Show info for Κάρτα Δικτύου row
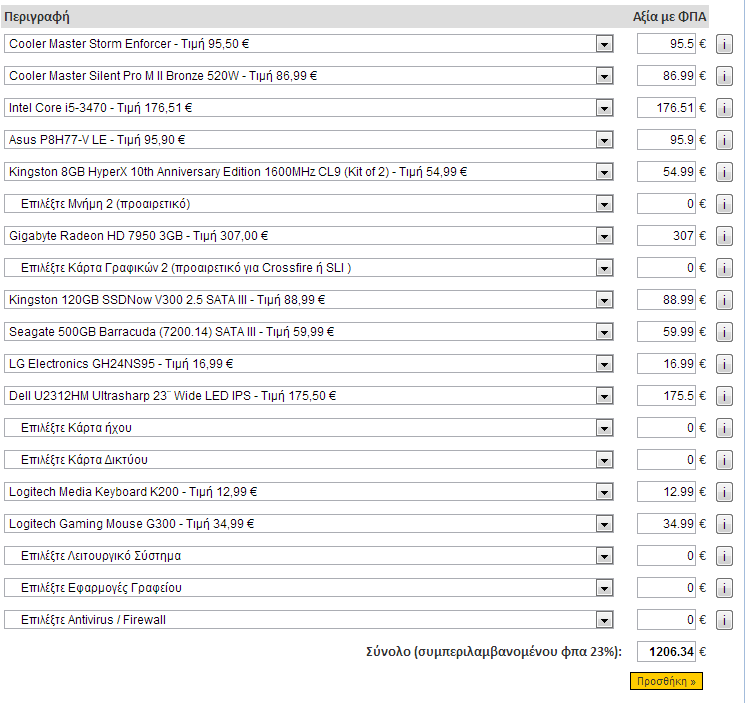Screen dimensions: 745x703 tap(724, 460)
